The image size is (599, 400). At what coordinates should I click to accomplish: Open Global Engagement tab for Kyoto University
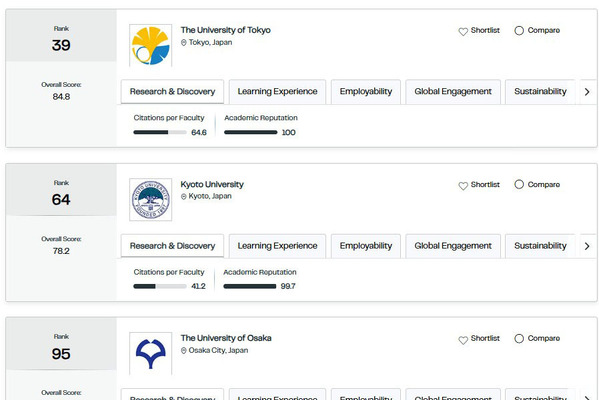pos(453,246)
